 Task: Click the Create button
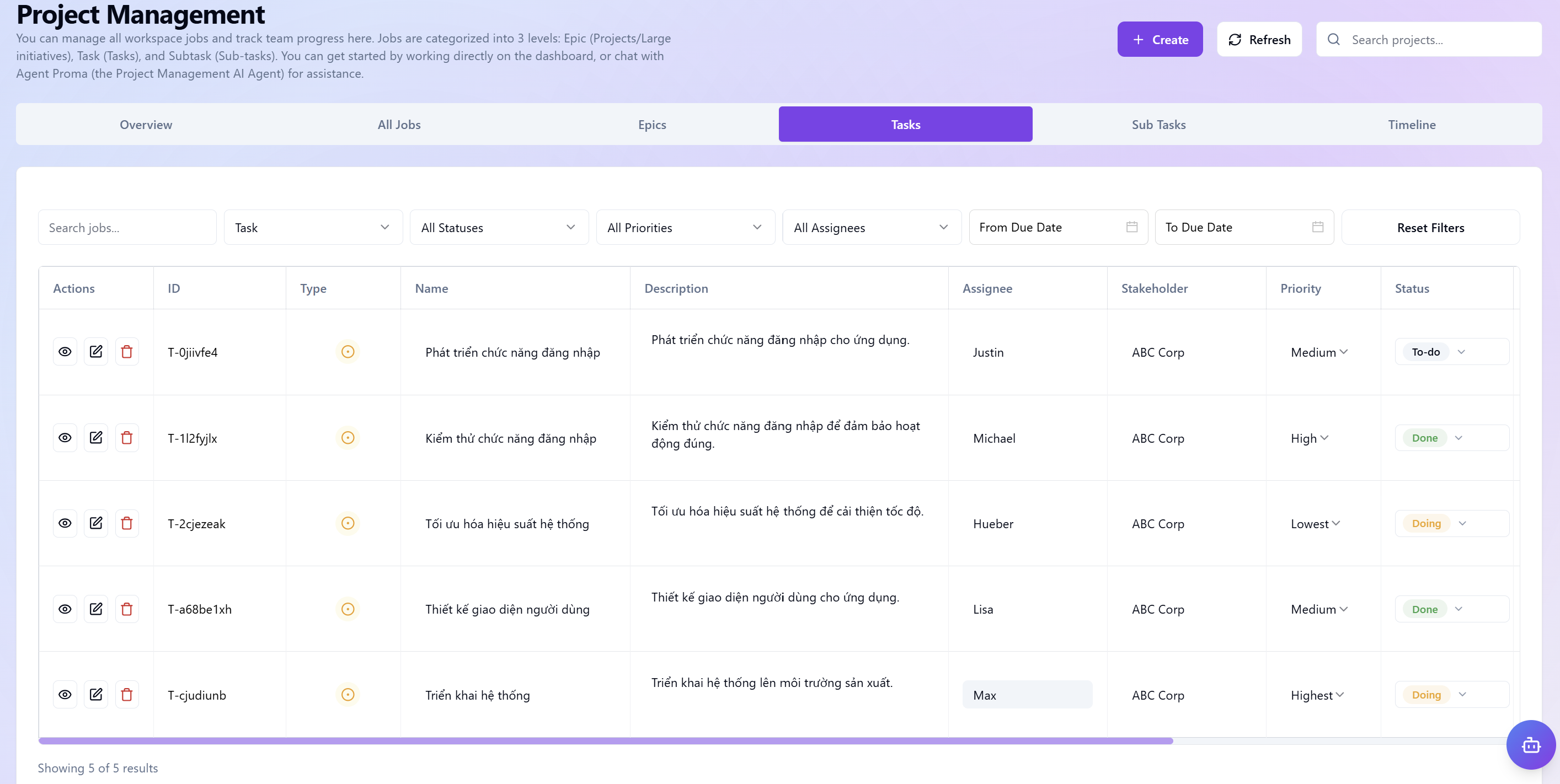[x=1160, y=39]
